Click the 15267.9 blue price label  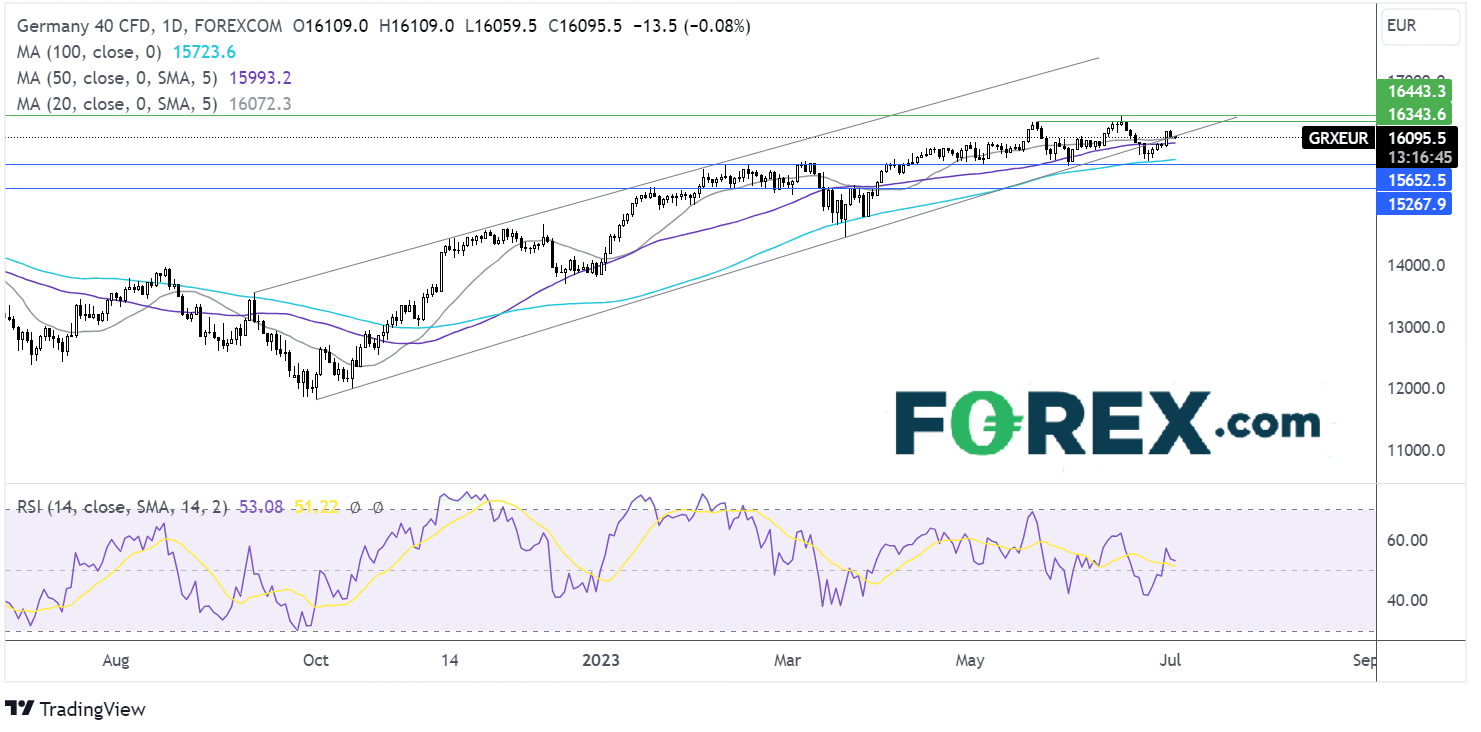click(1415, 206)
